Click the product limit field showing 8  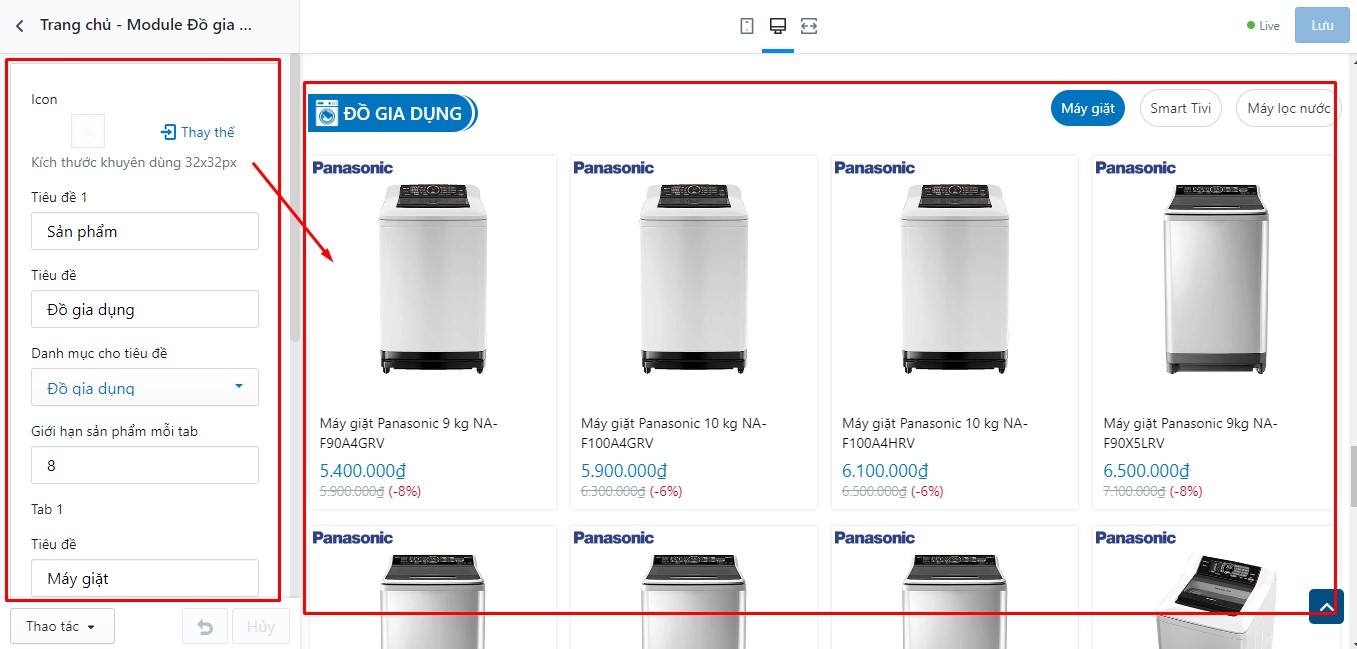[x=145, y=465]
